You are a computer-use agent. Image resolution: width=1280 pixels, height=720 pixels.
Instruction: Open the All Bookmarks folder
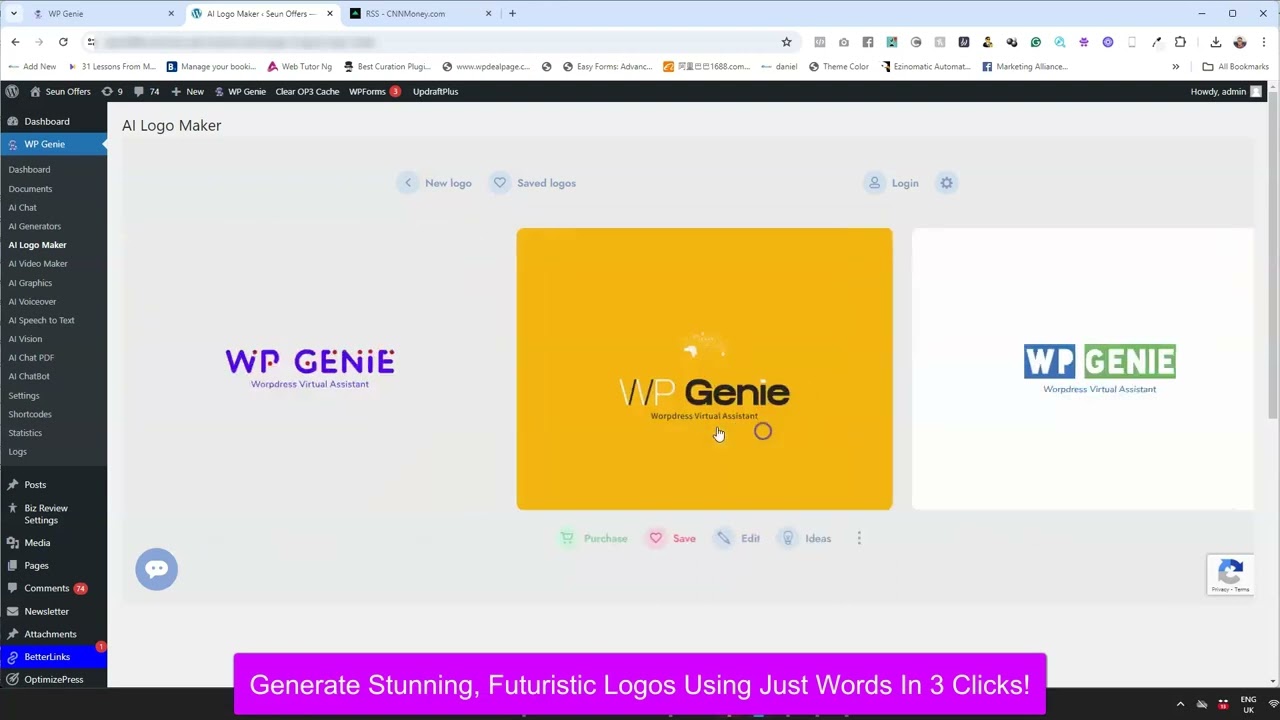pyautogui.click(x=1236, y=67)
